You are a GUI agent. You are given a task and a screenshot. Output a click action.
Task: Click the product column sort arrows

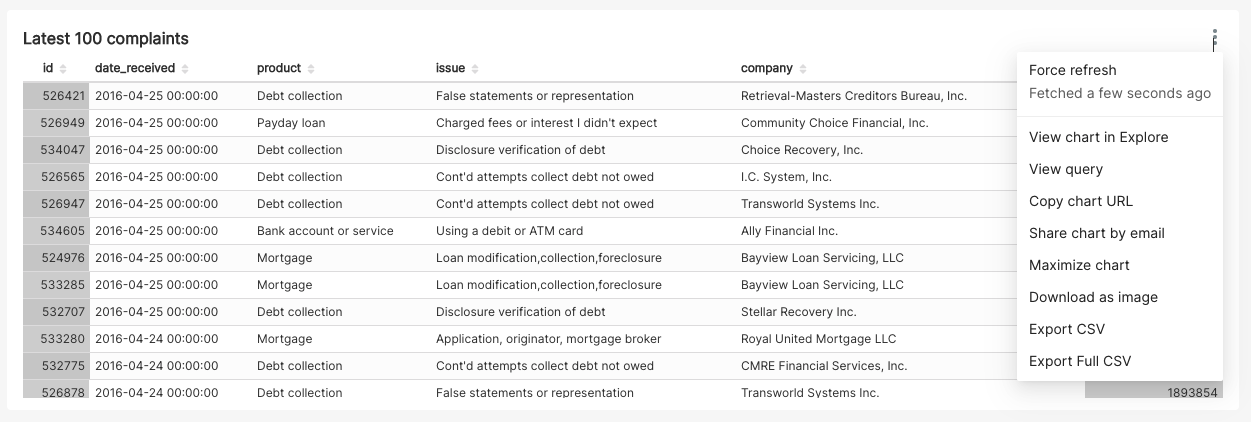click(x=311, y=69)
